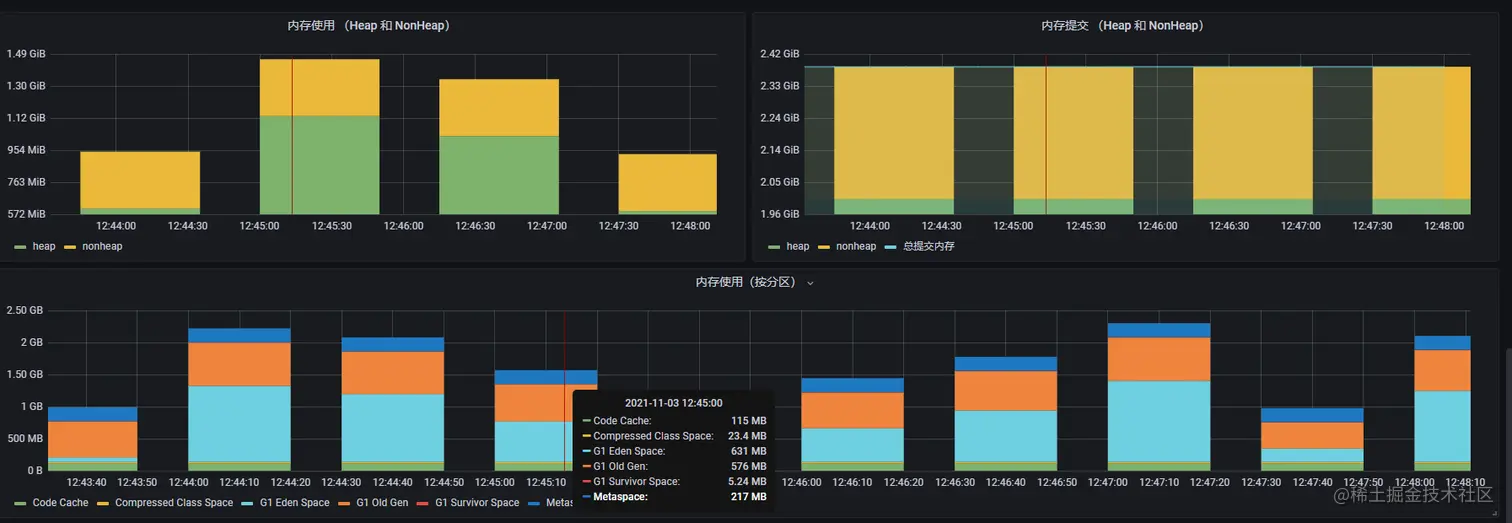
Task: Toggle nonheap series in 内存使用 legend
Action: (x=102, y=246)
